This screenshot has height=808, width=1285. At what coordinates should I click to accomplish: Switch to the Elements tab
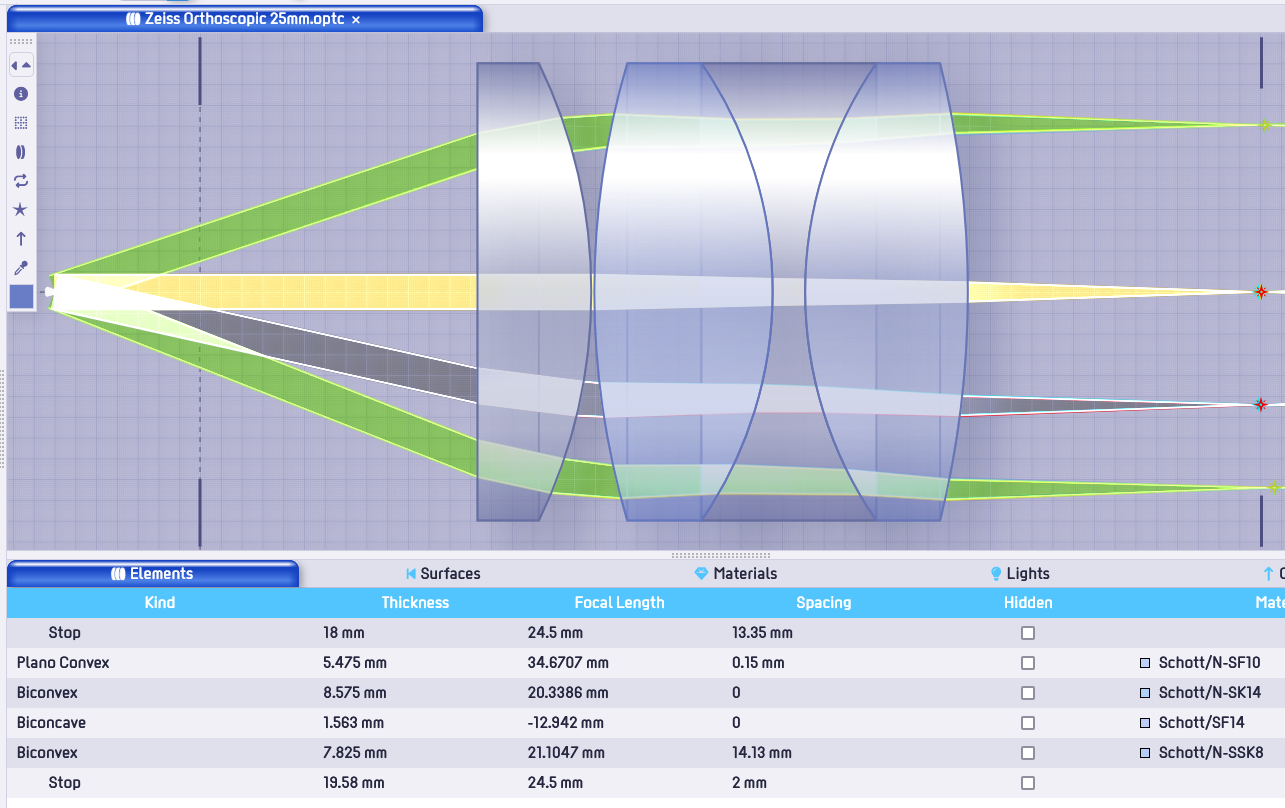[153, 574]
